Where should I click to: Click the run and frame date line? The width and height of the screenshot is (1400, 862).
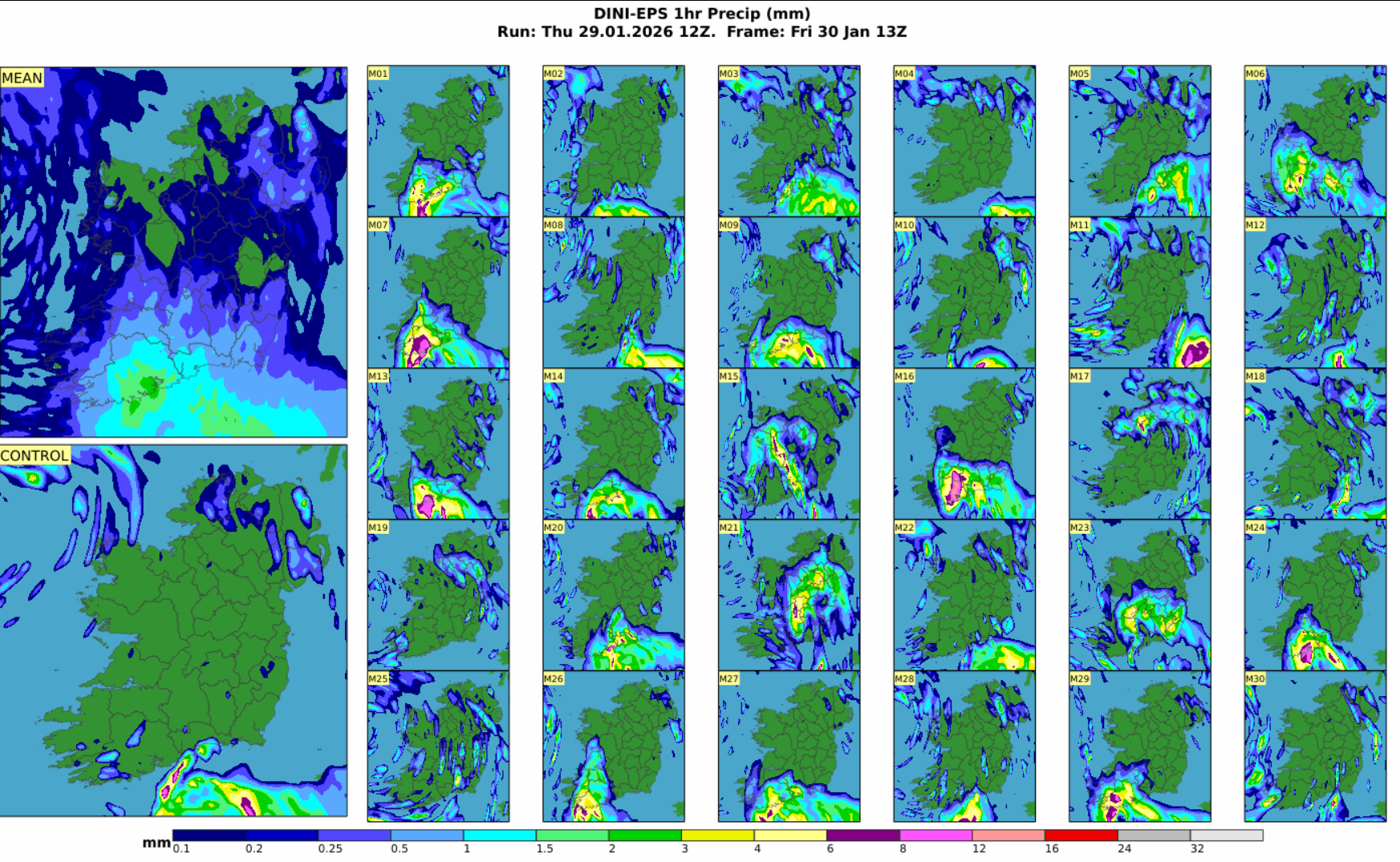point(701,32)
